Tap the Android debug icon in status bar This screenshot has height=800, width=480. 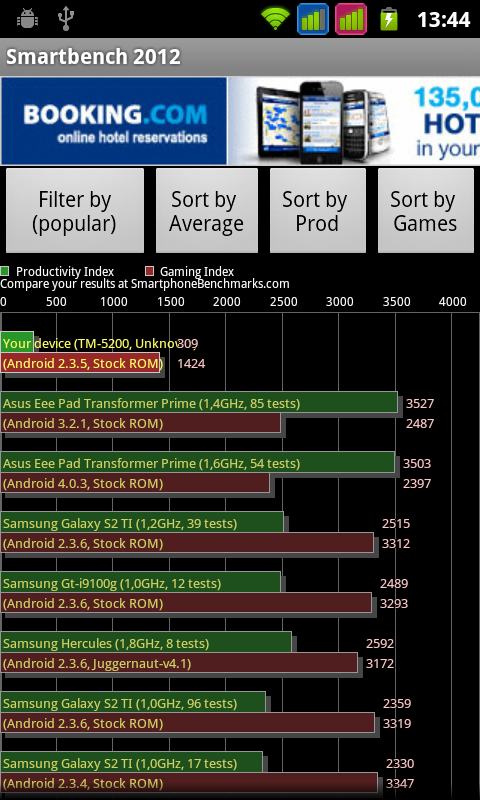pos(28,19)
